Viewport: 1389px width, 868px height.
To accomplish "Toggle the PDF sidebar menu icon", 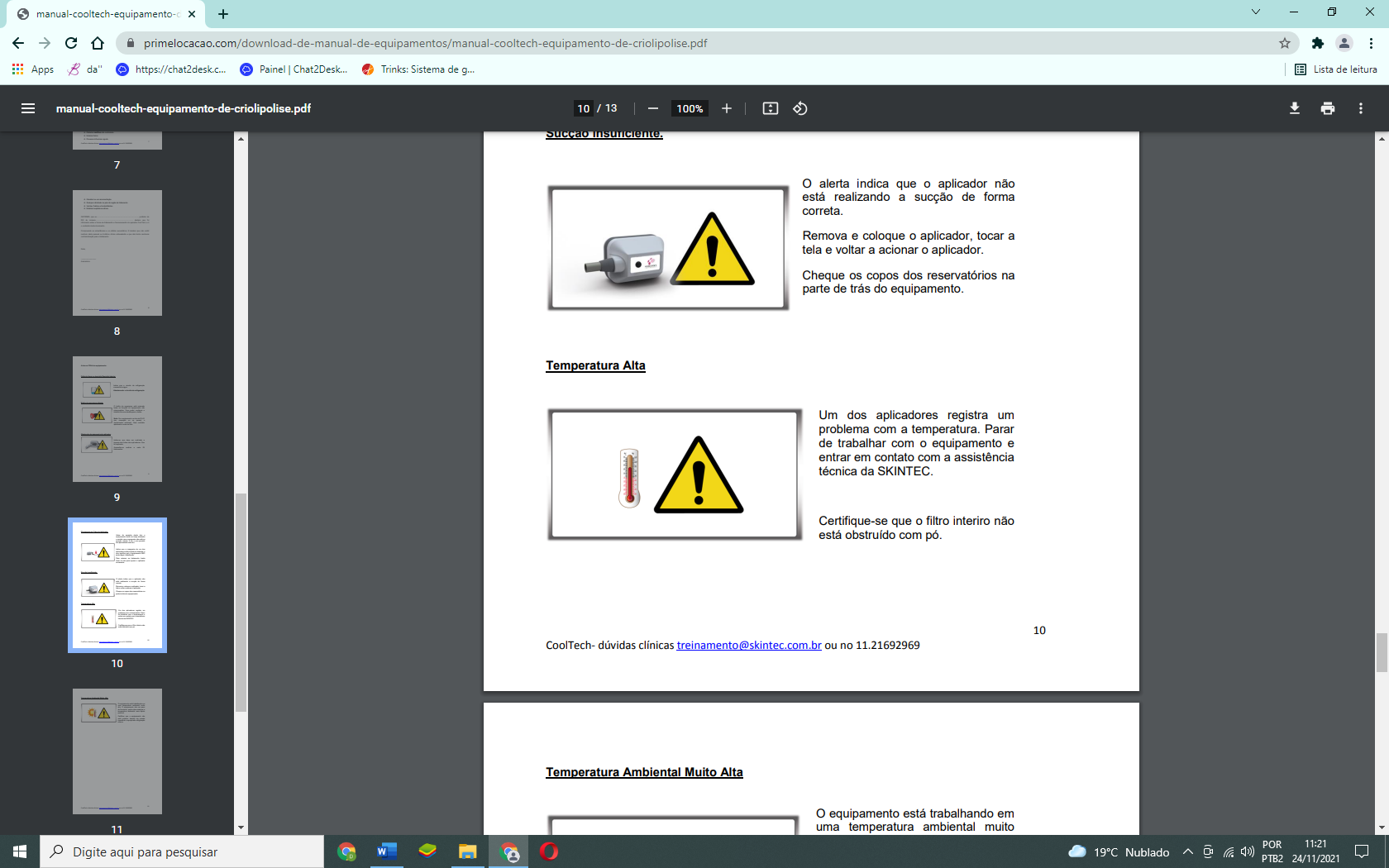I will pos(28,108).
